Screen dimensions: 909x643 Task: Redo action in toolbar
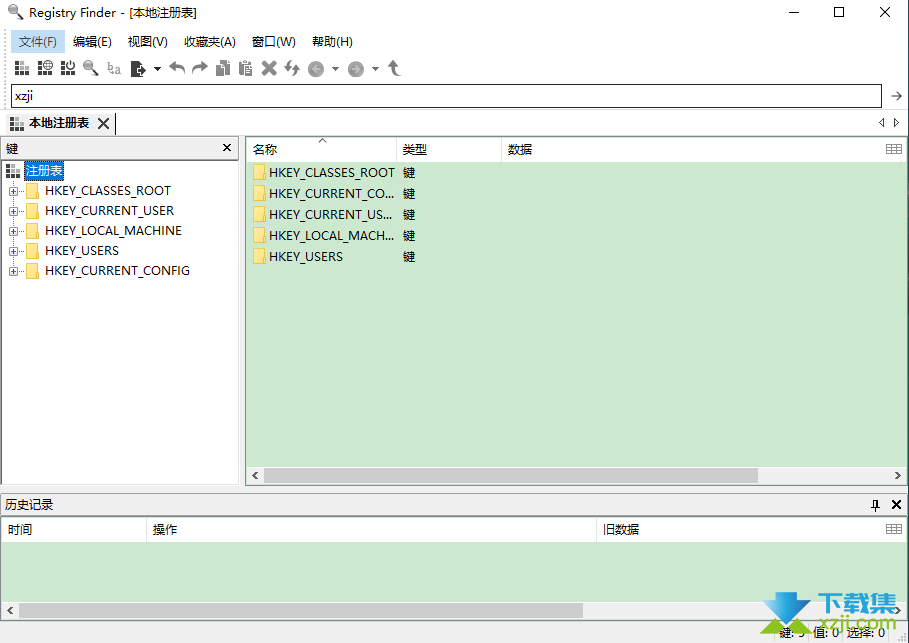pyautogui.click(x=199, y=68)
